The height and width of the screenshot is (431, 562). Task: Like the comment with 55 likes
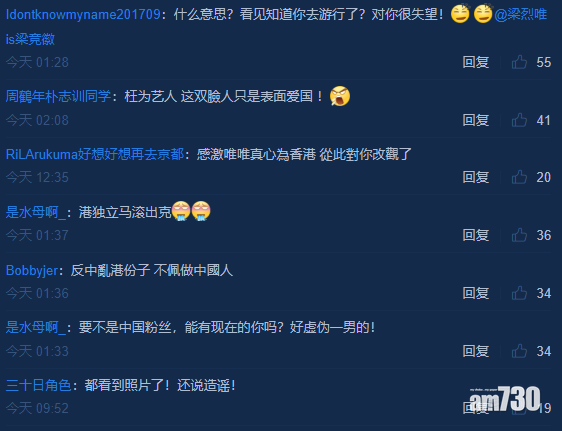click(x=519, y=62)
